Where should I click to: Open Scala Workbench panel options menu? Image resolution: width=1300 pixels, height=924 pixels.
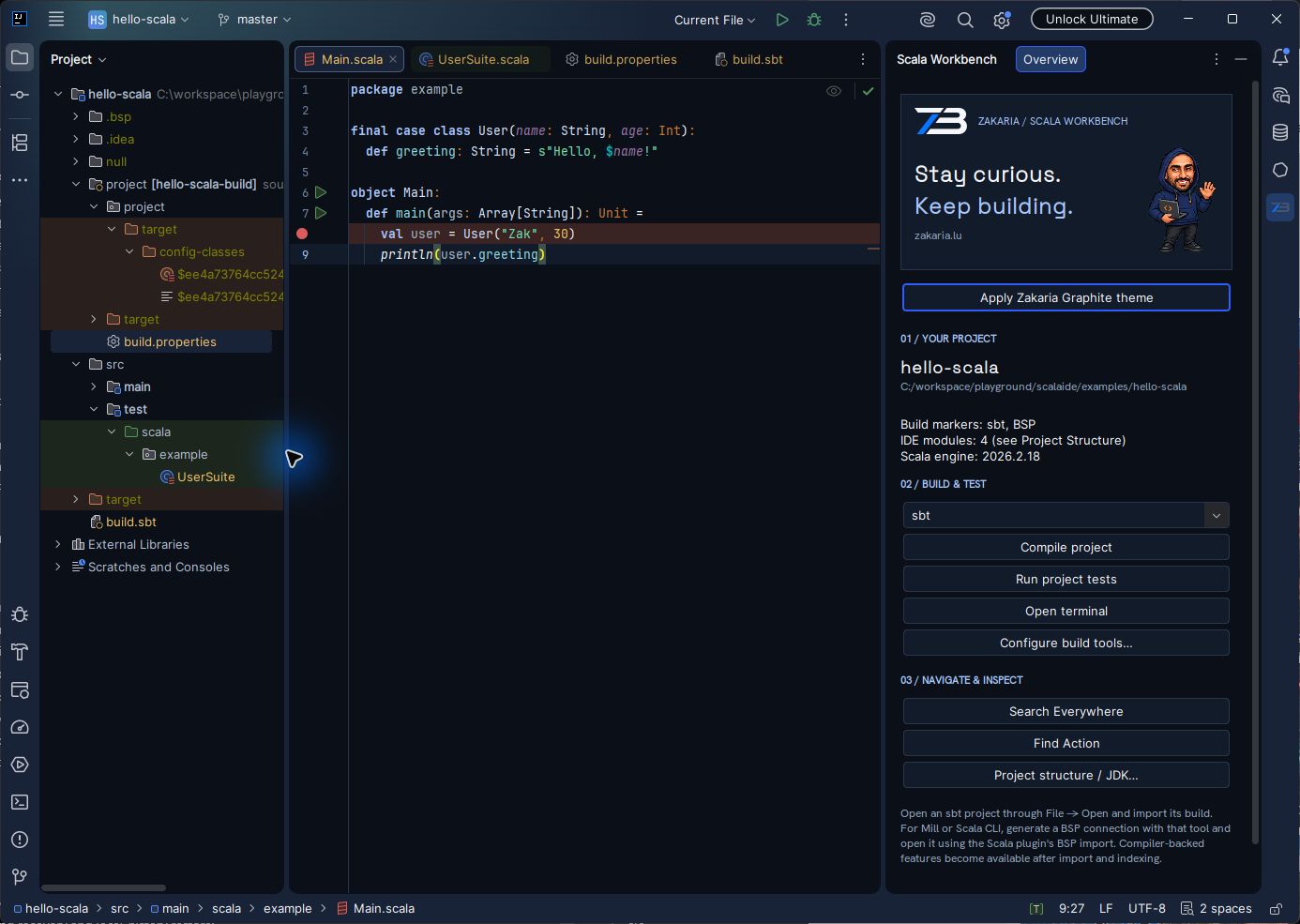click(1217, 59)
